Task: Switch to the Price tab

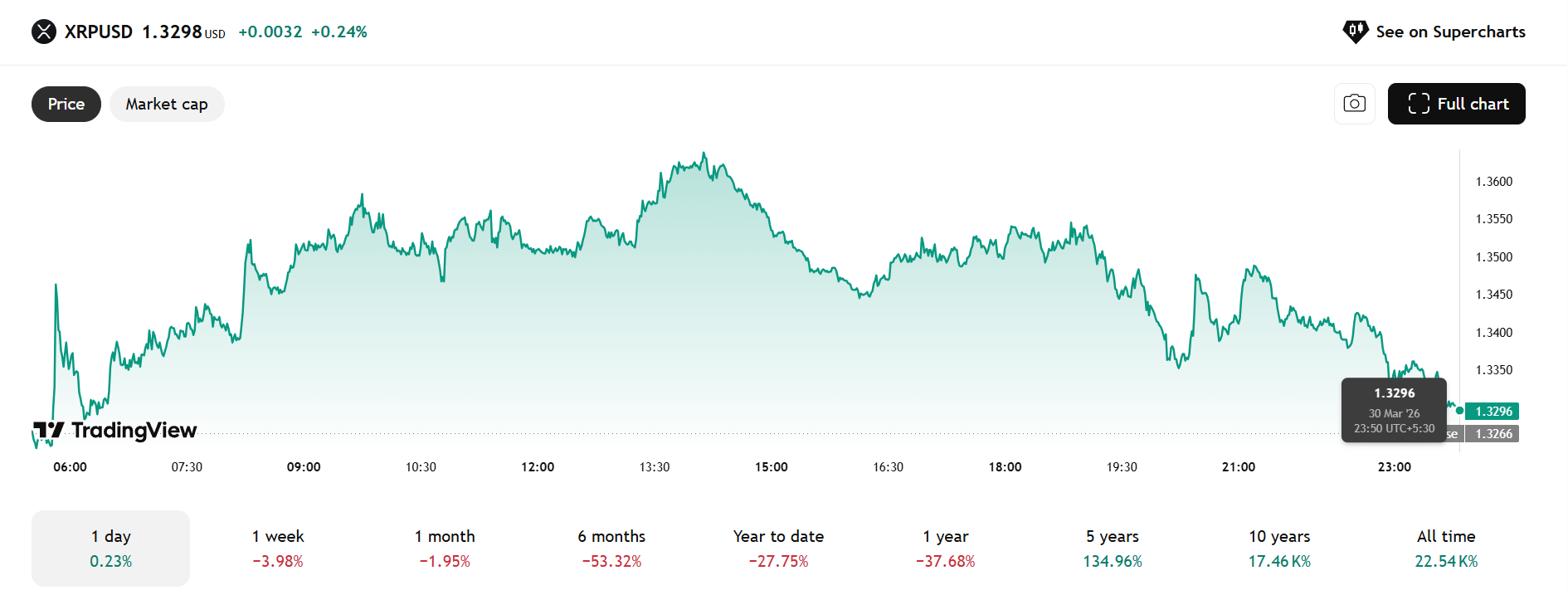Action: click(66, 104)
